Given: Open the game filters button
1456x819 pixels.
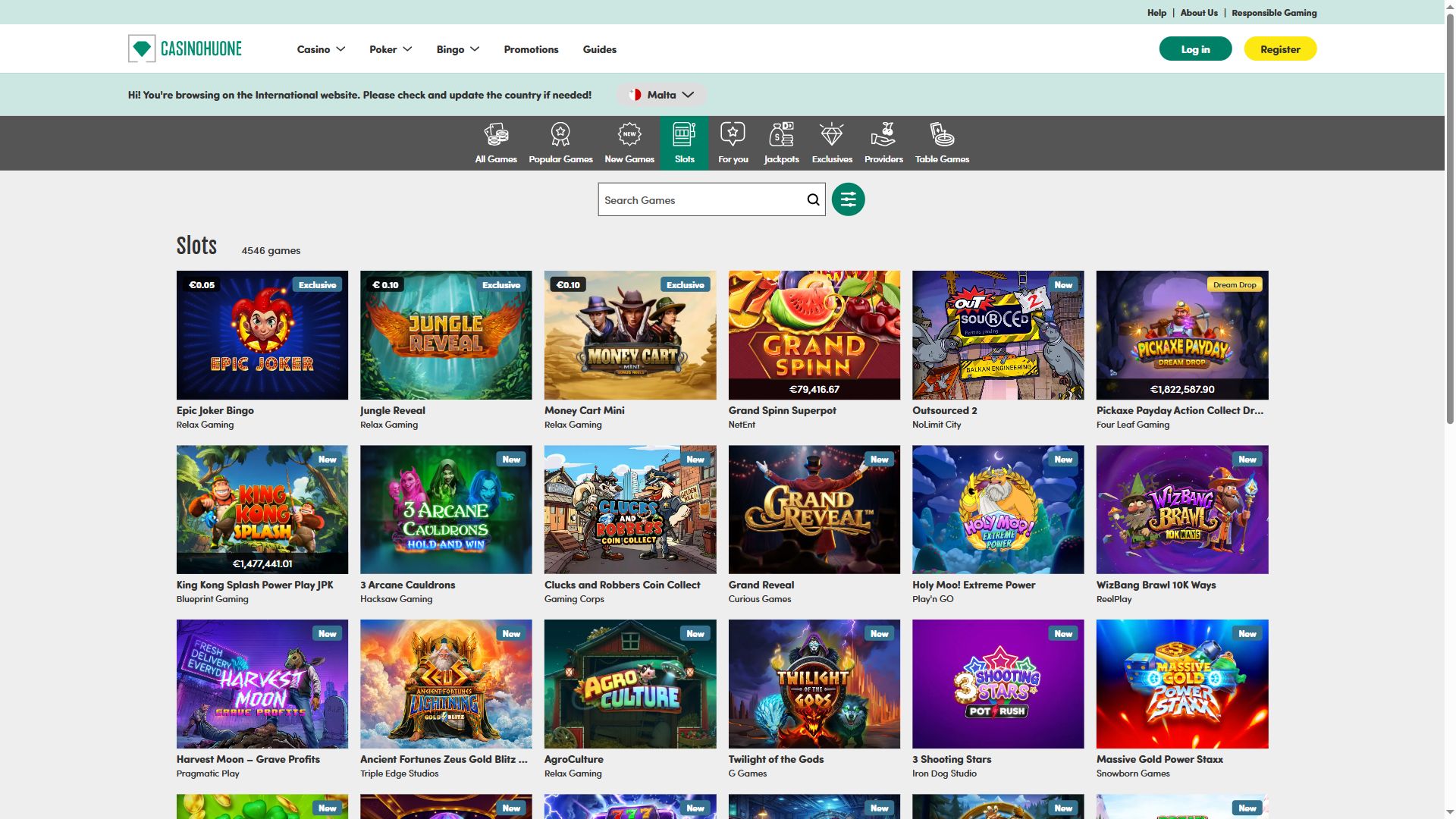Looking at the screenshot, I should [848, 199].
